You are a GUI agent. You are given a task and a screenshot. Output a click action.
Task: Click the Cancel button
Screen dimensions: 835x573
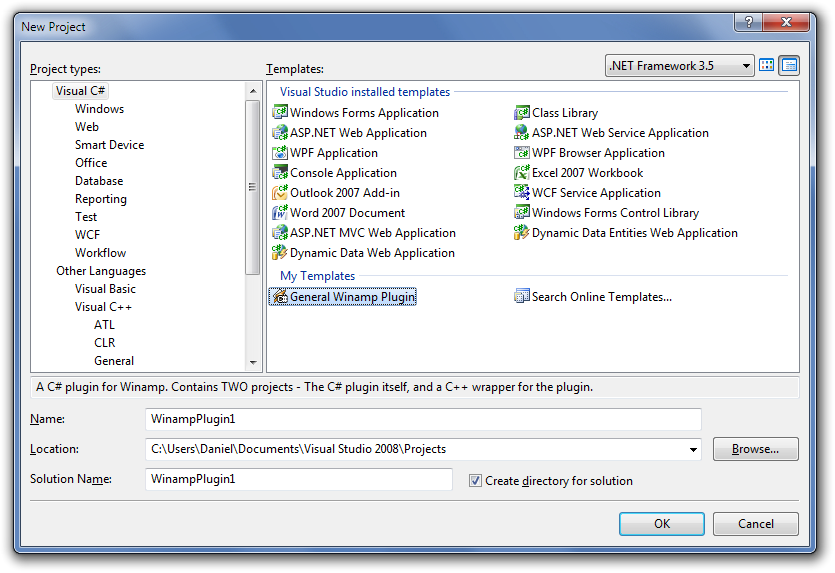coord(756,524)
